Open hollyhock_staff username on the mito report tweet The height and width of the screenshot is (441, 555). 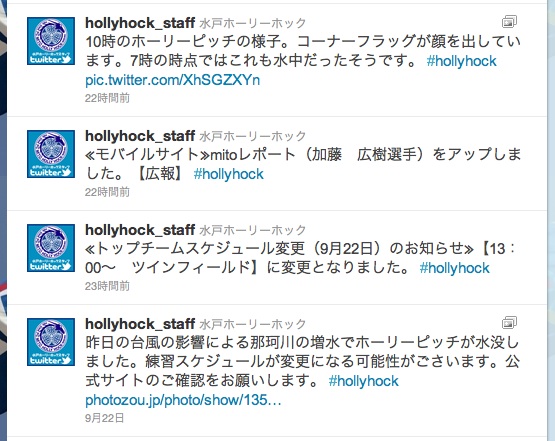140,136
